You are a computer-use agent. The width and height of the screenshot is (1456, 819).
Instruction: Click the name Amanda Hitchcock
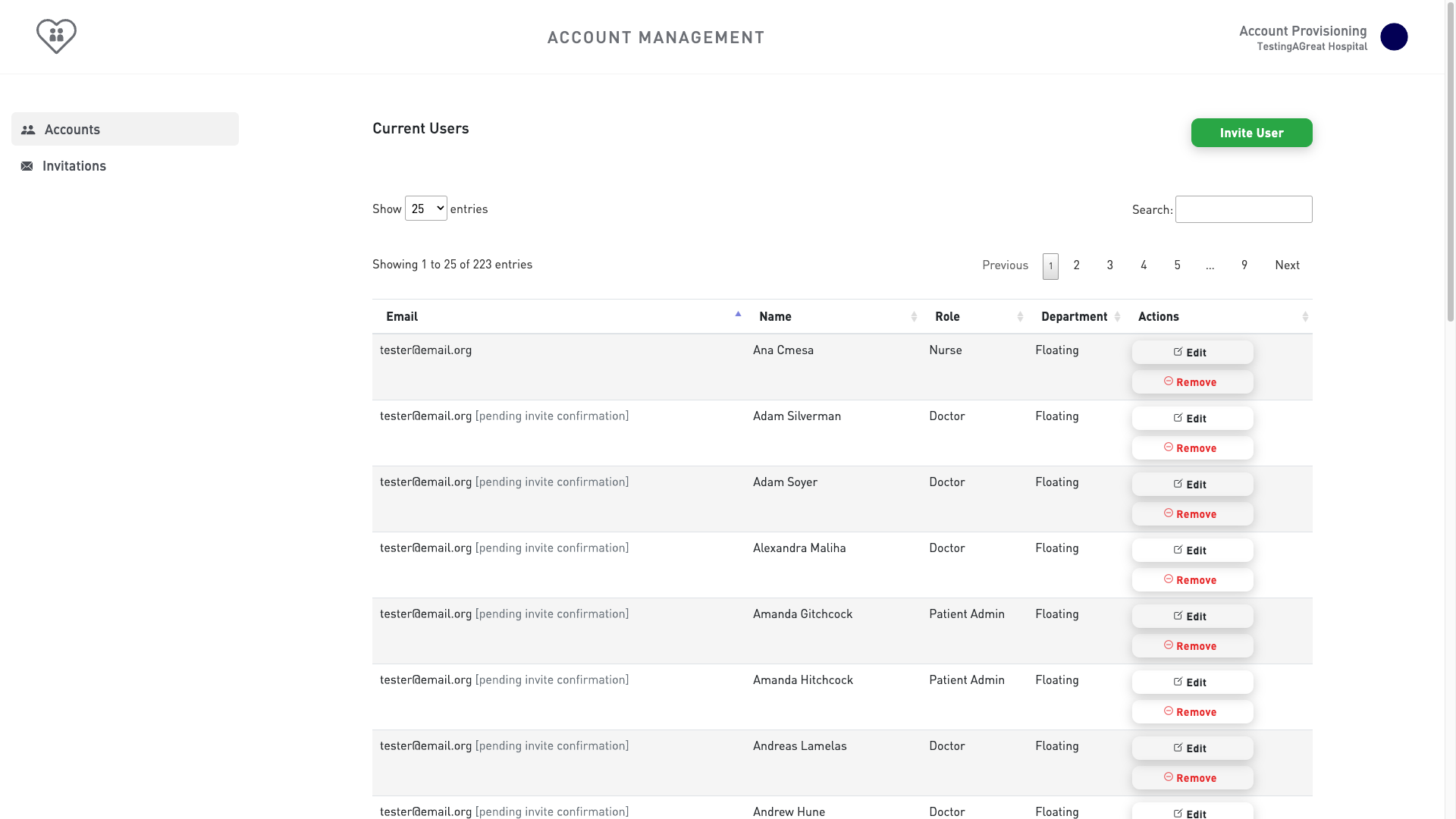coord(803,680)
